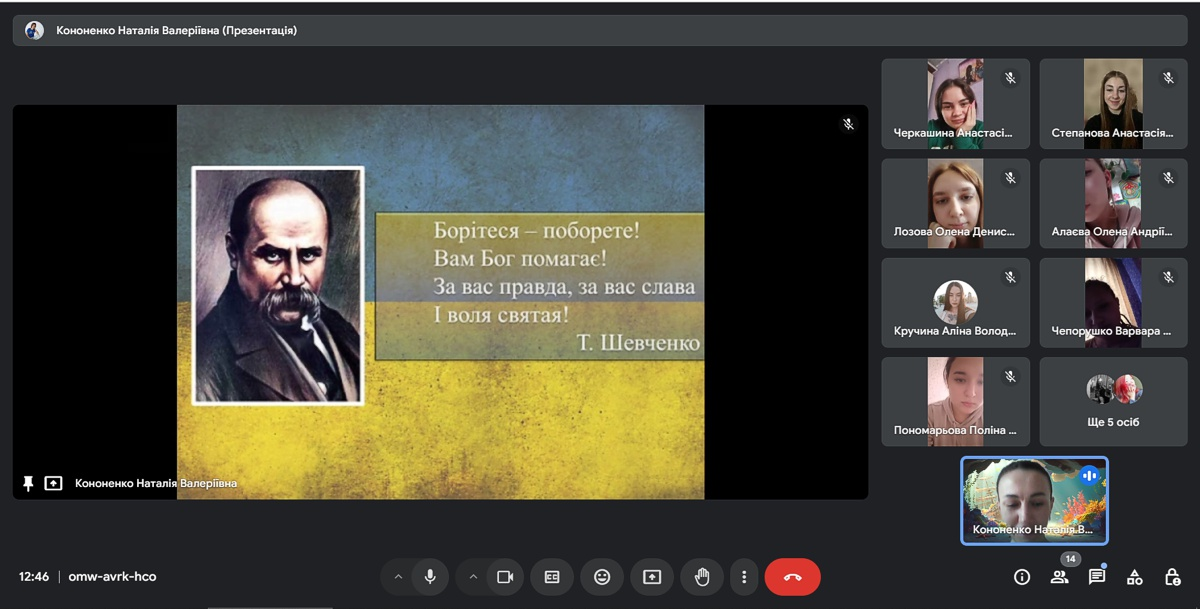
Task: Click mic-off icon on Алаєва Олена's tile
Action: point(1168,177)
